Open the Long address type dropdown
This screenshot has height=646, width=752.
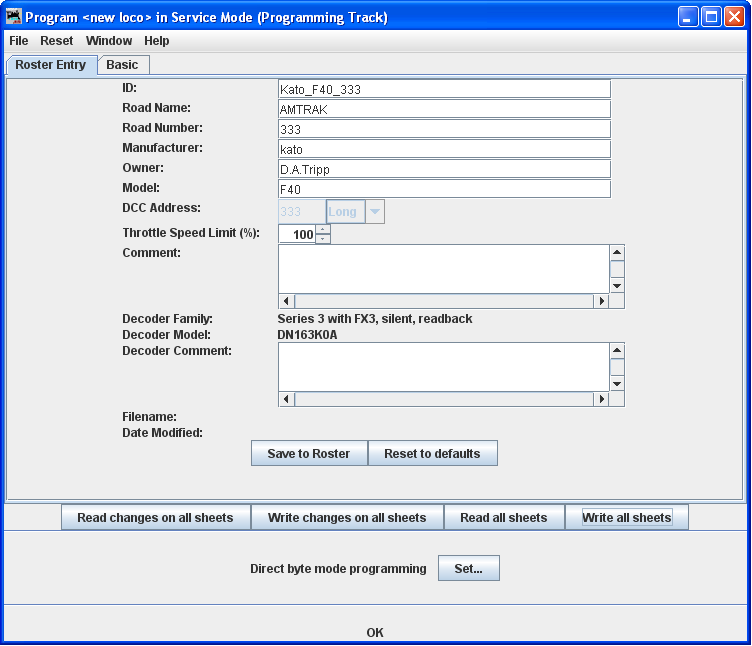[x=375, y=212]
